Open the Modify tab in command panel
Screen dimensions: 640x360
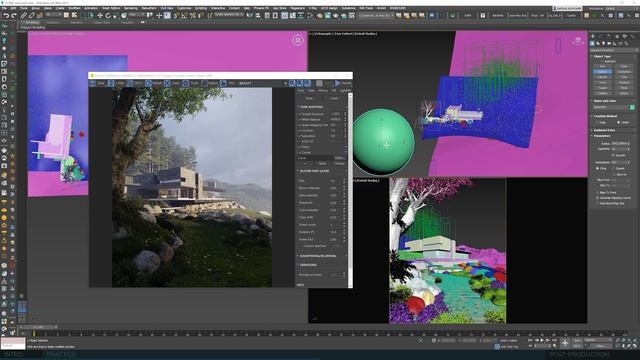tap(601, 36)
